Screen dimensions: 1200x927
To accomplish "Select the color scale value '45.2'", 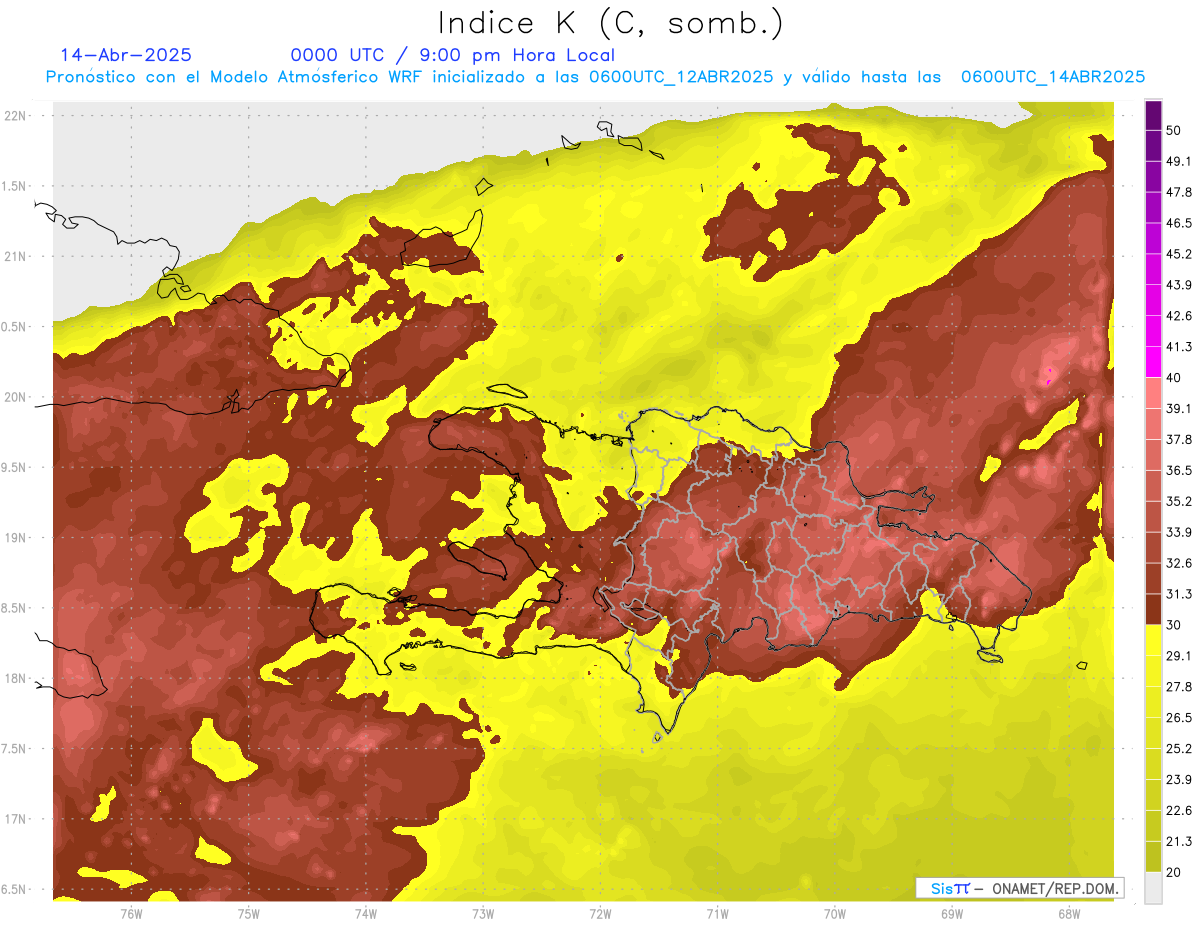I will point(1179,254).
